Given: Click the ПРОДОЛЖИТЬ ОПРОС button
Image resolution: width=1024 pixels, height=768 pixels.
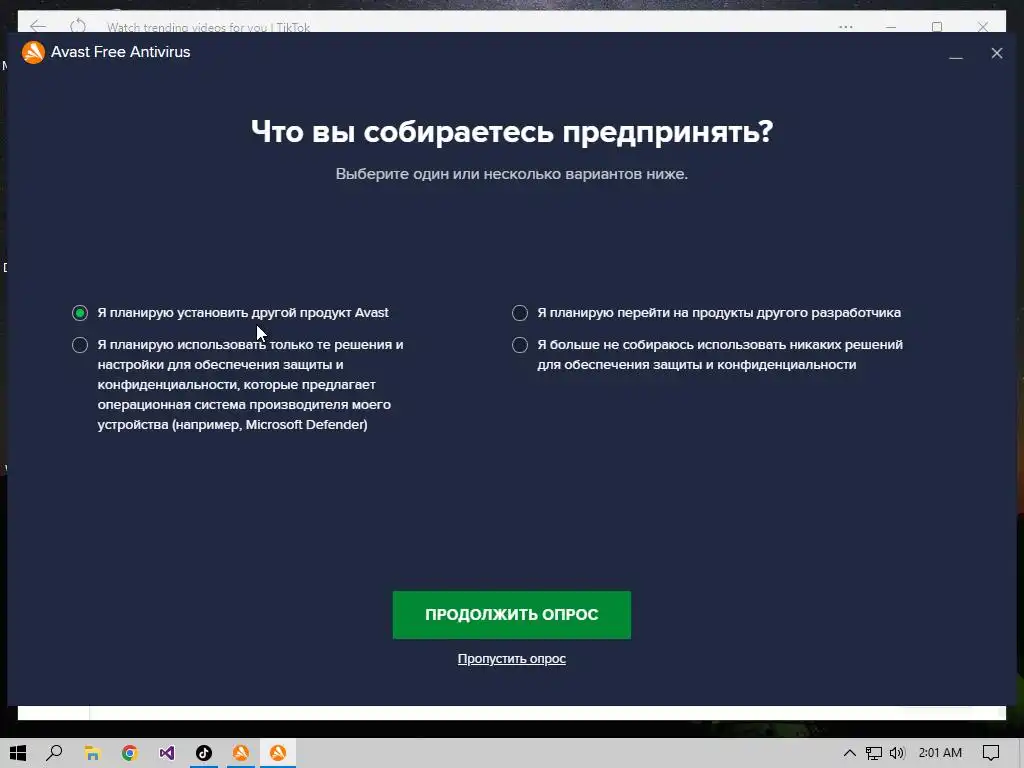Looking at the screenshot, I should (x=511, y=615).
